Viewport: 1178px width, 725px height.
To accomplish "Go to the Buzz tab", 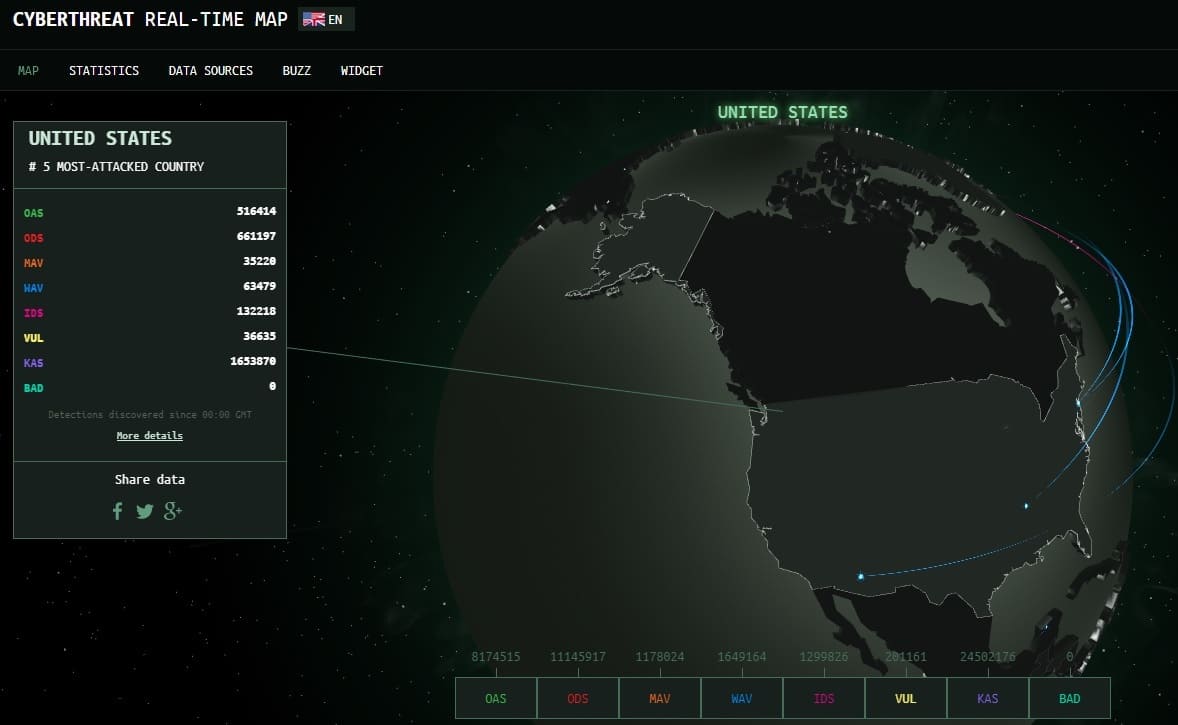I will (297, 71).
